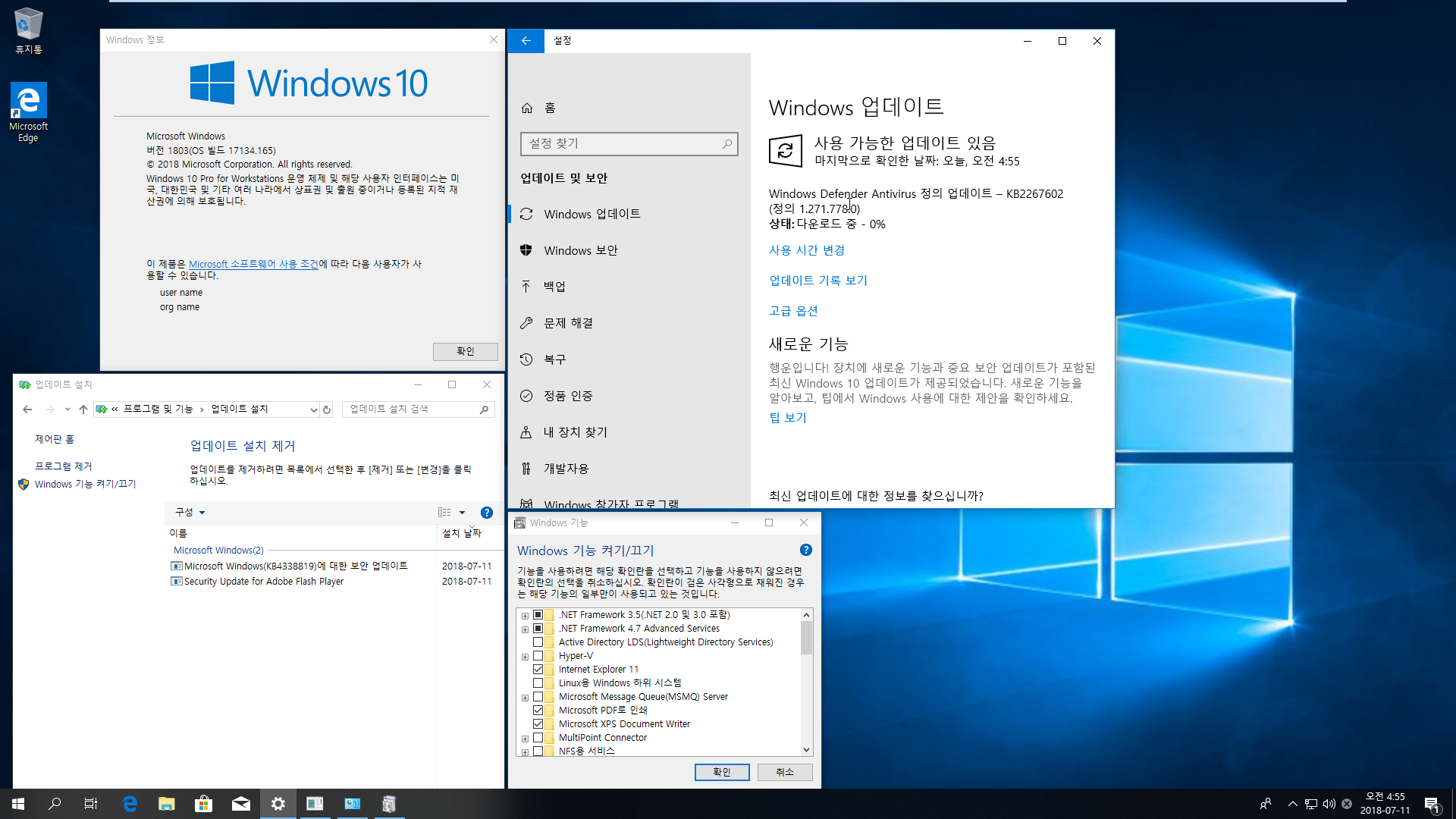Toggle Internet Explorer 11 checkbox
Image resolution: width=1456 pixels, height=819 pixels.
tap(539, 669)
